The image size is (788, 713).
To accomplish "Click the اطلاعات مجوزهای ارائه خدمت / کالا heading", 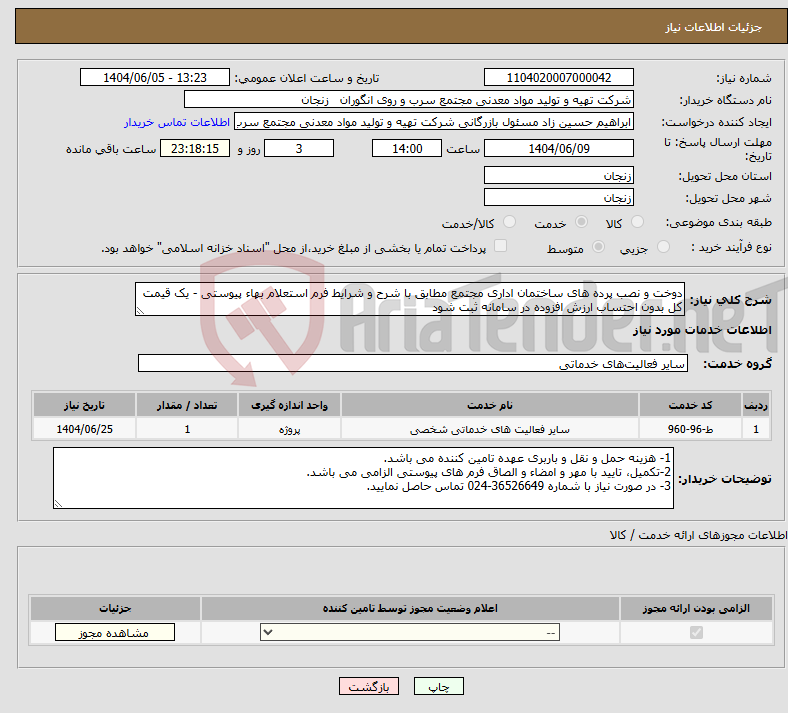I will pos(699,535).
